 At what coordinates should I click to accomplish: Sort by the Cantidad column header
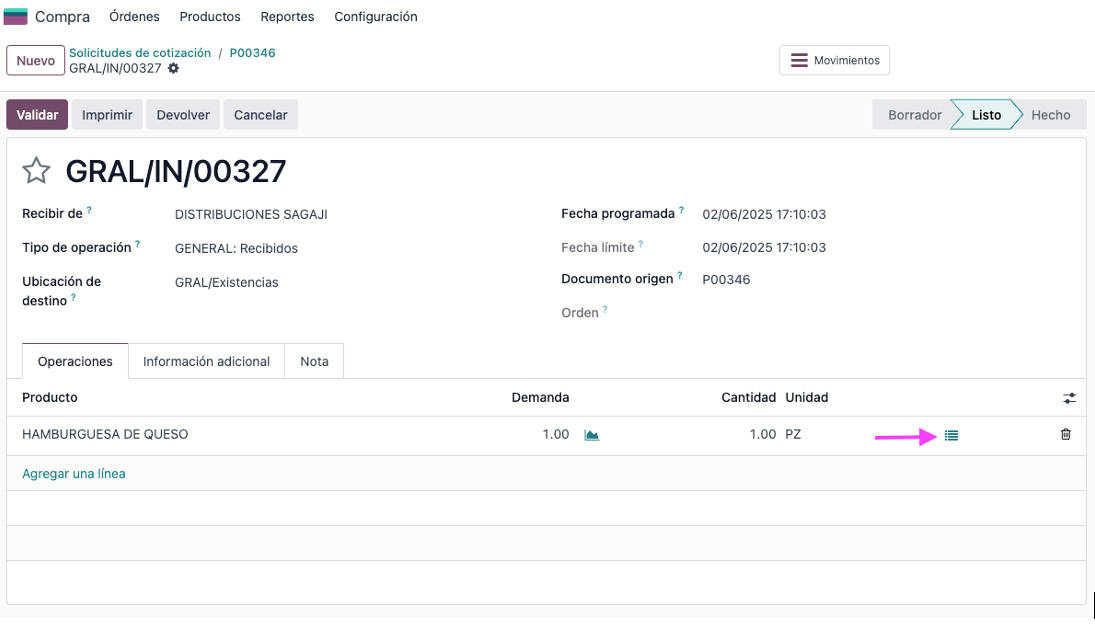tap(748, 397)
